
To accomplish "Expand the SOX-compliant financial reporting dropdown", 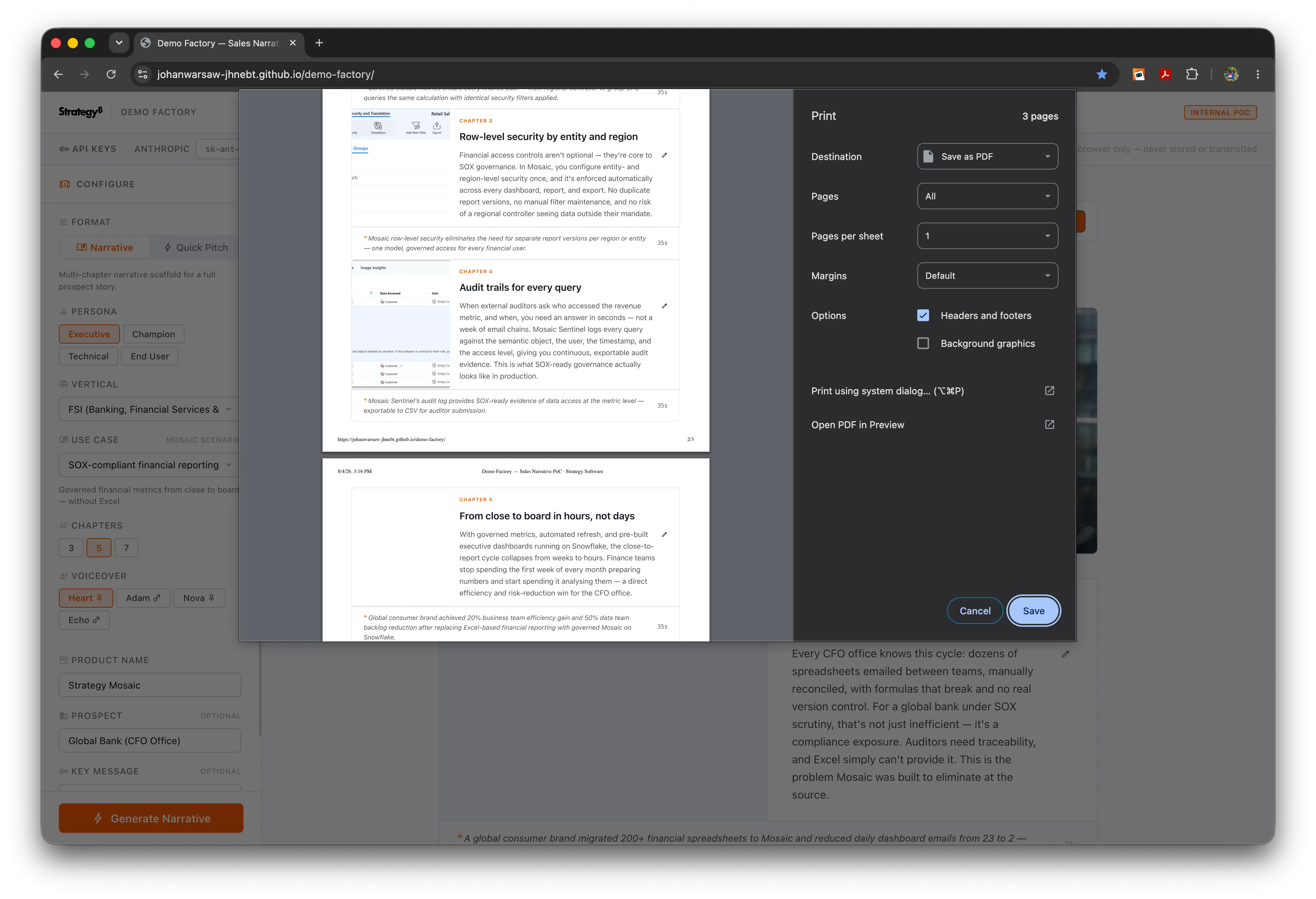I will [x=149, y=465].
